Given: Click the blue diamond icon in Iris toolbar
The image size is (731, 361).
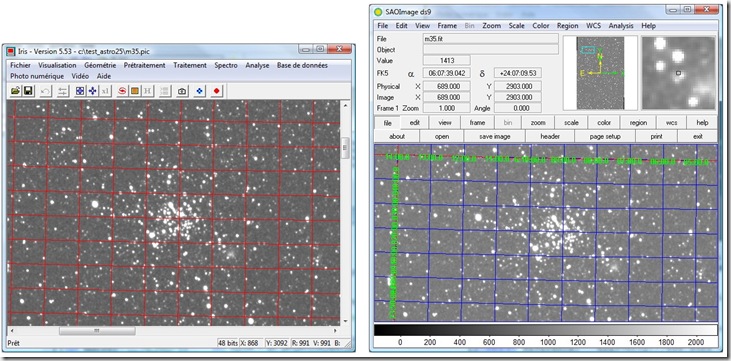Looking at the screenshot, I should pyautogui.click(x=200, y=91).
